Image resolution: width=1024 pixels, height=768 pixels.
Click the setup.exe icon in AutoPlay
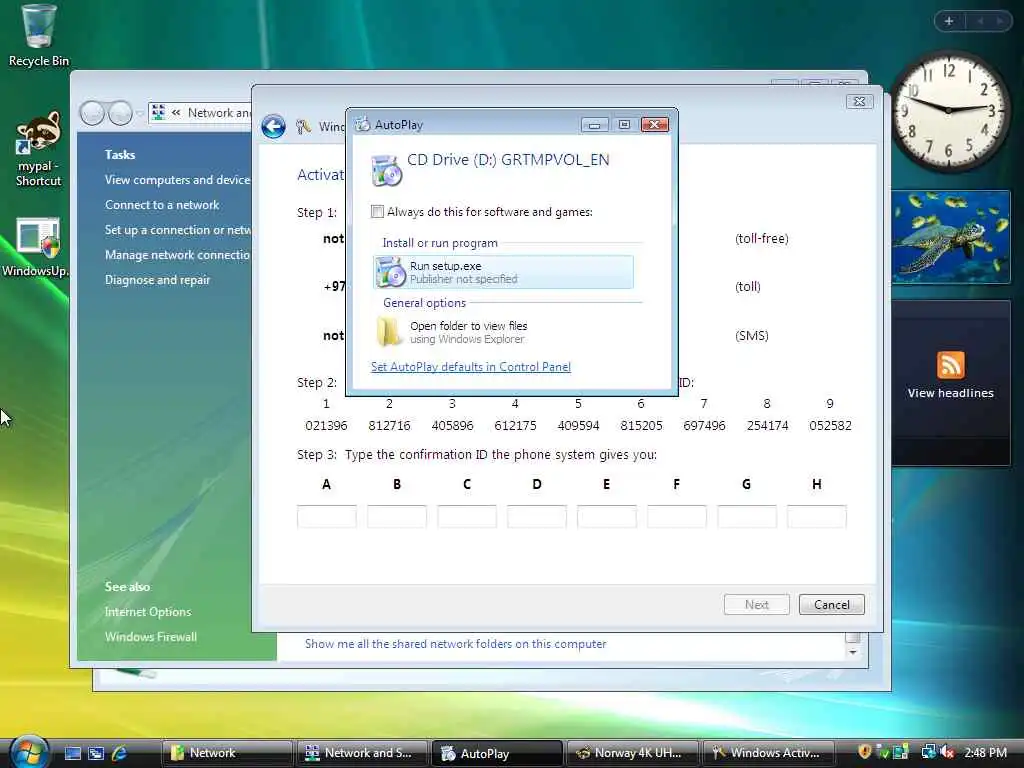[391, 272]
